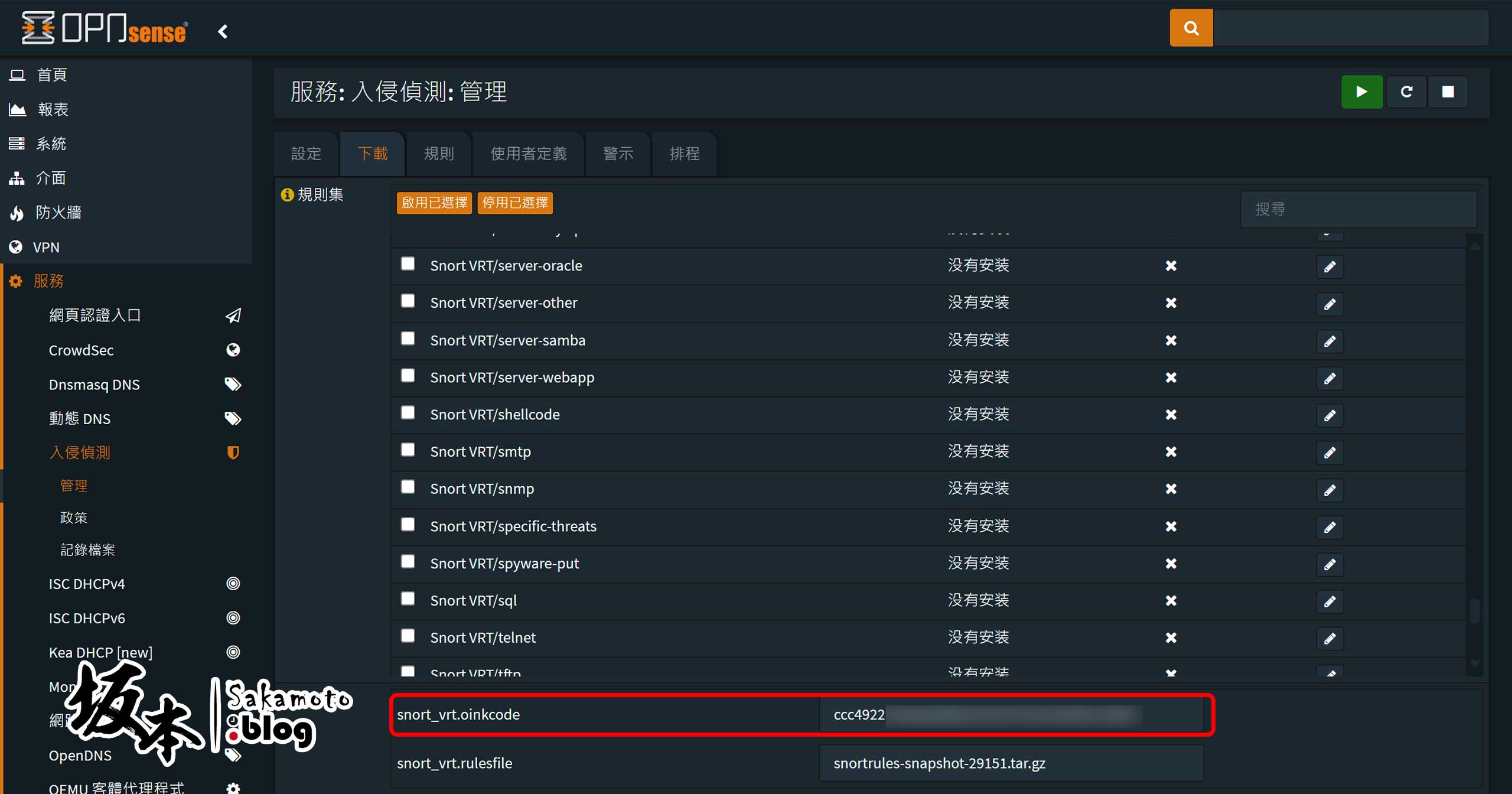Image resolution: width=1512 pixels, height=794 pixels.
Task: Open the 政策 sidebar link
Action: [74, 518]
